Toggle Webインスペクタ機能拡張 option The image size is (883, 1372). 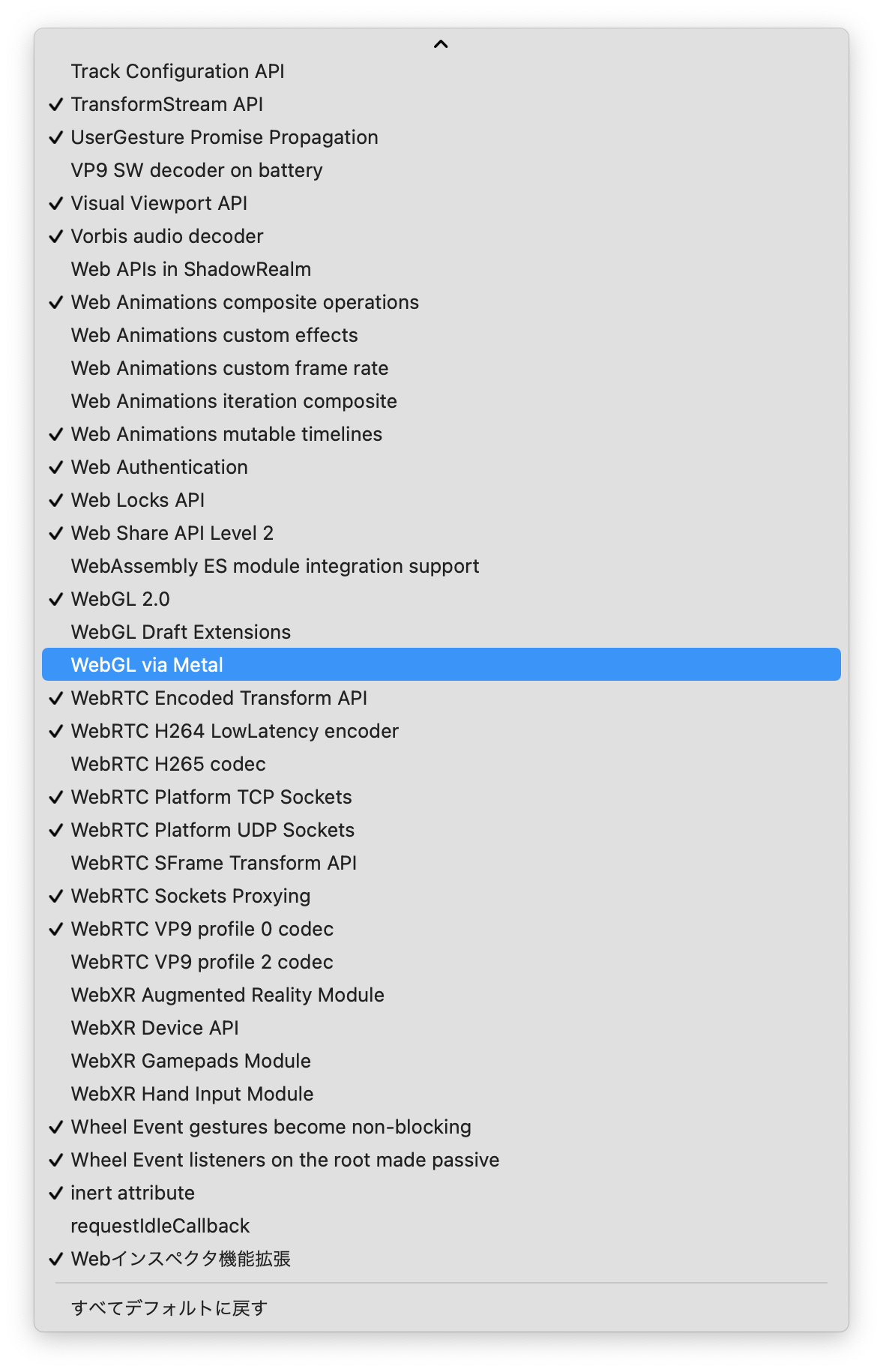(x=181, y=1259)
